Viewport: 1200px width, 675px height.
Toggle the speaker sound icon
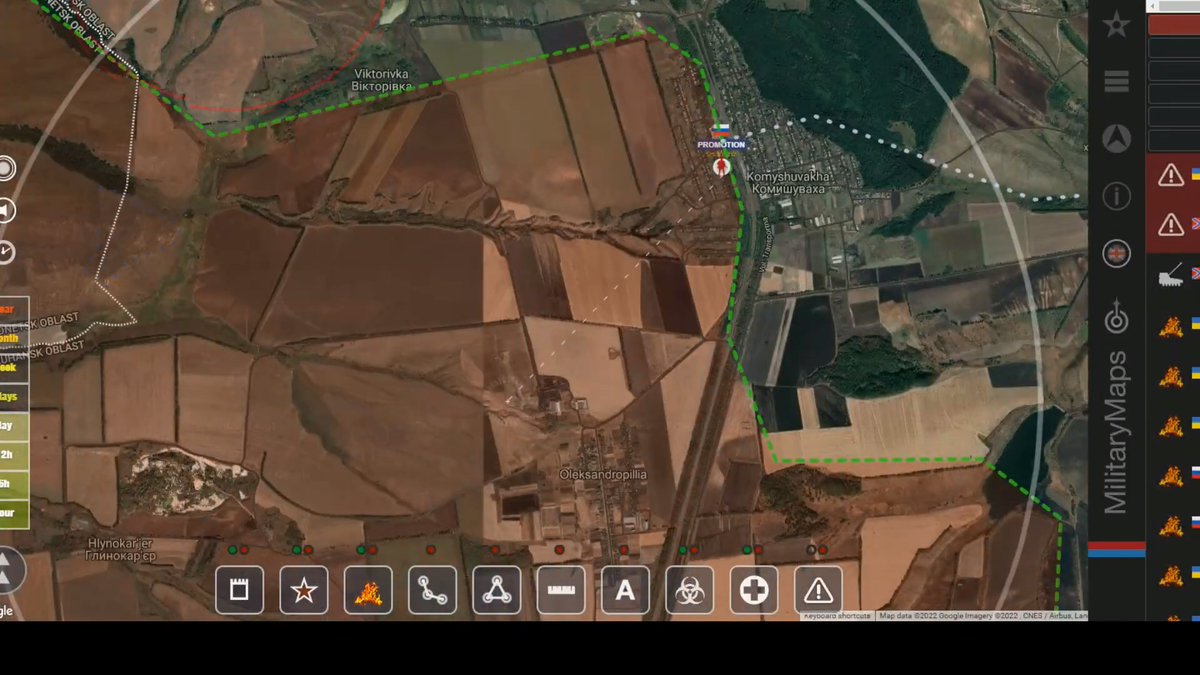click(x=6, y=210)
